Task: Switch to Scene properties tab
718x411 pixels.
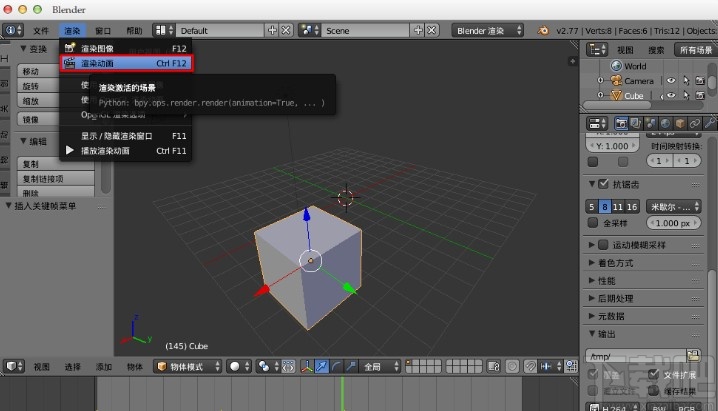Action: [x=651, y=123]
